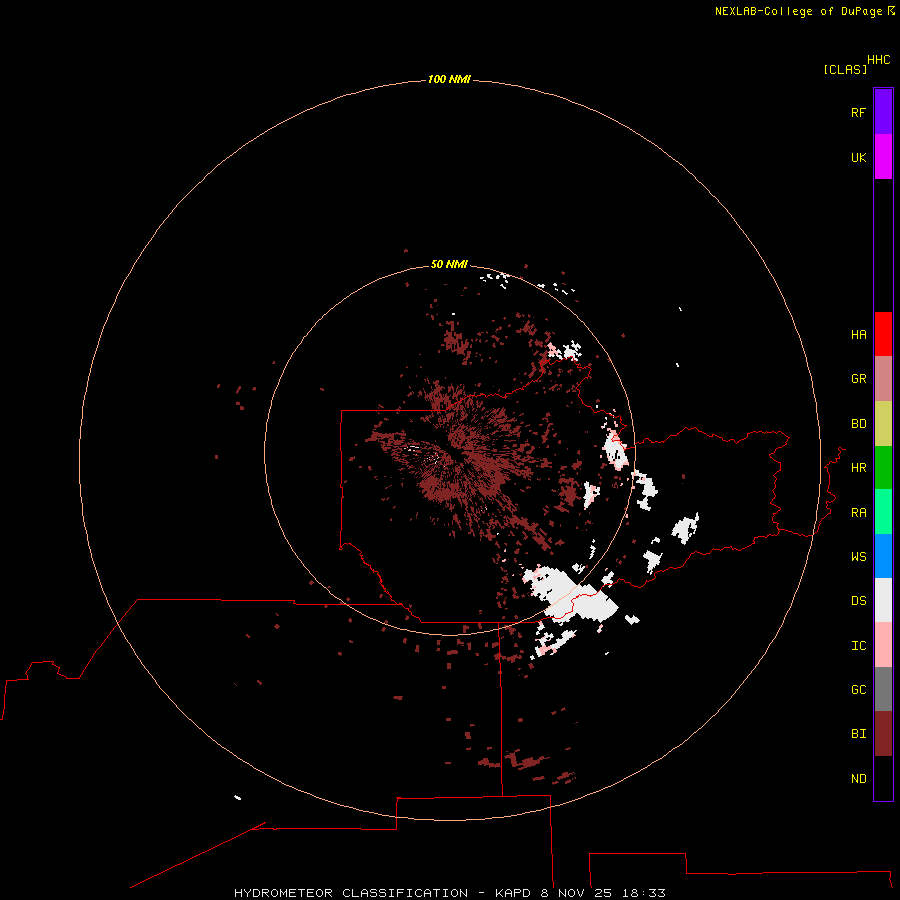The width and height of the screenshot is (900, 900).
Task: Click the HA legend label
Action: click(x=858, y=335)
